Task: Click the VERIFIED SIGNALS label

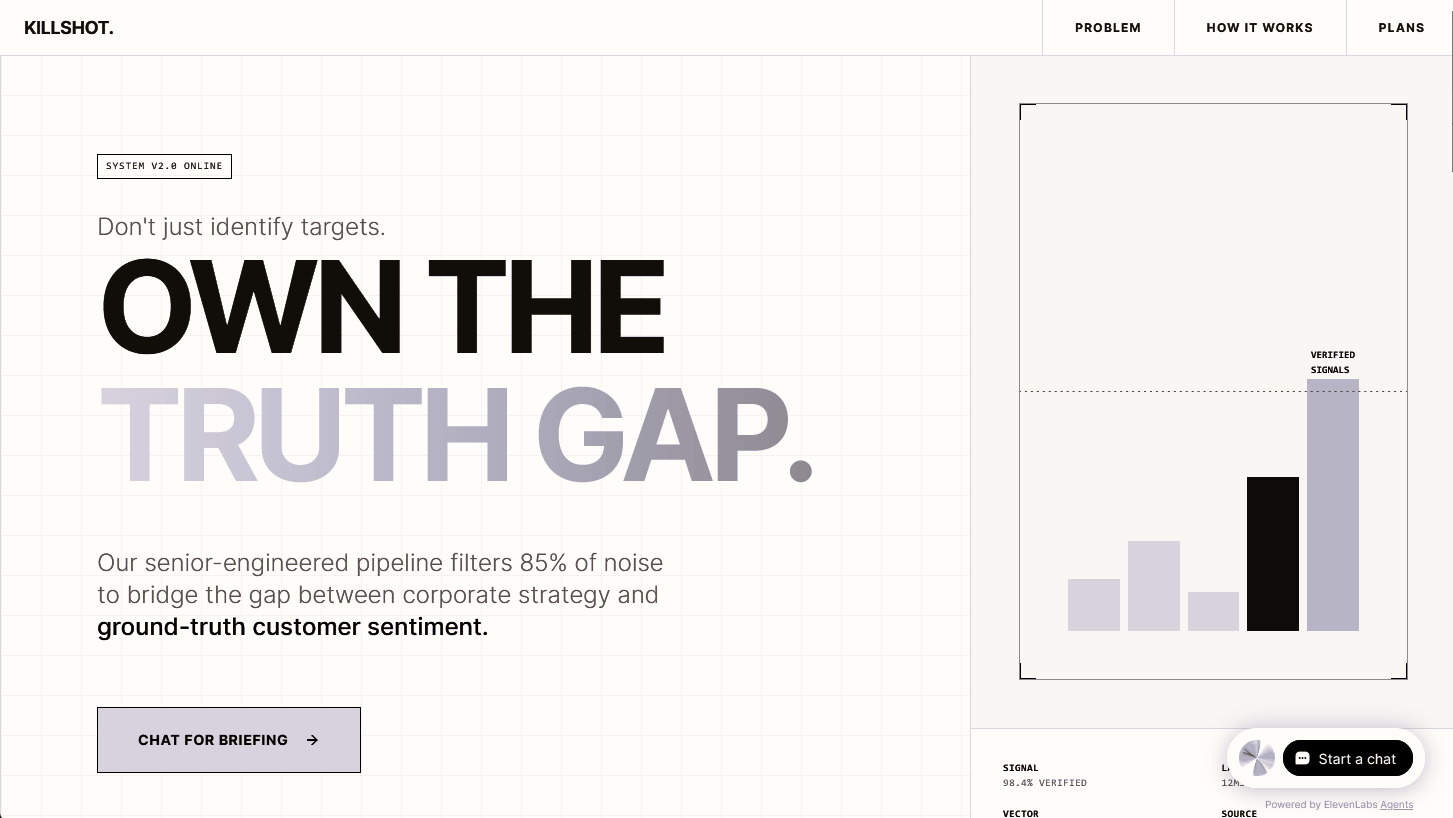Action: (x=1333, y=362)
